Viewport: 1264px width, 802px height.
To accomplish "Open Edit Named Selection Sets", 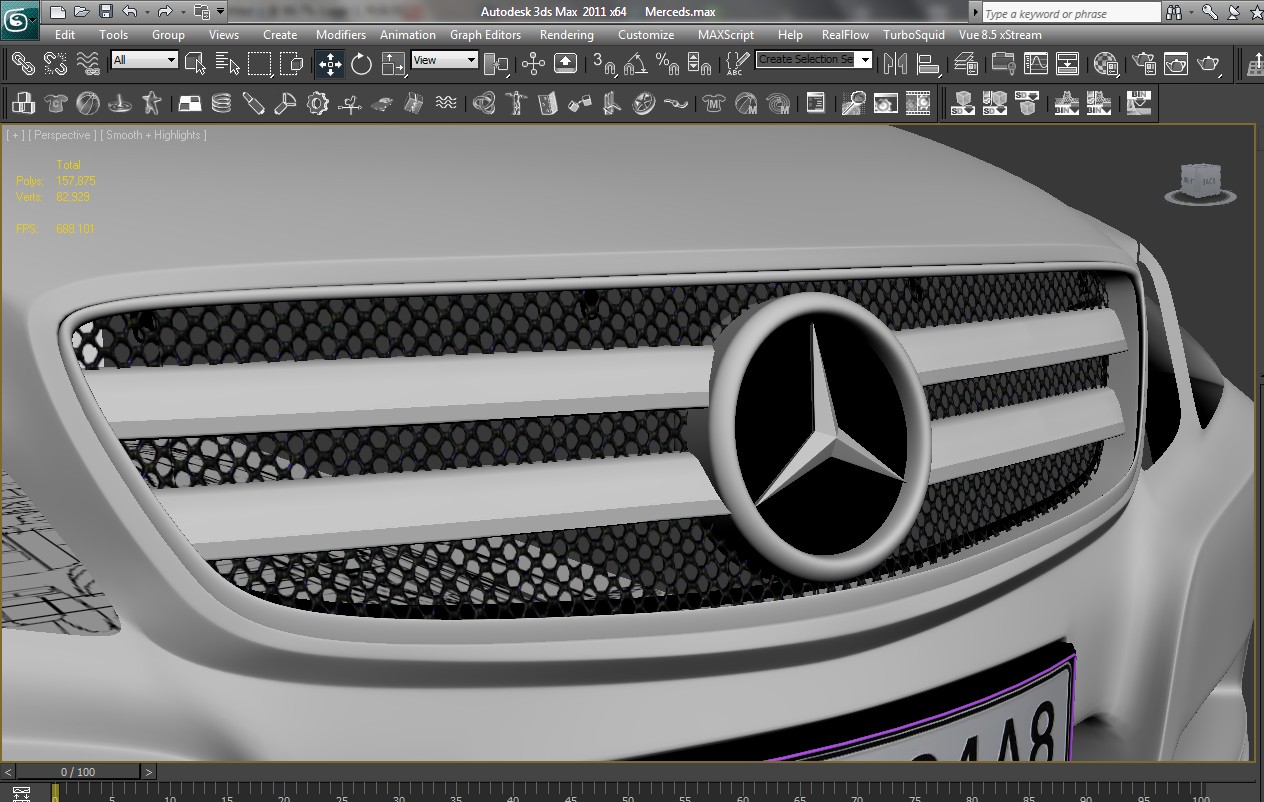I will coord(736,64).
